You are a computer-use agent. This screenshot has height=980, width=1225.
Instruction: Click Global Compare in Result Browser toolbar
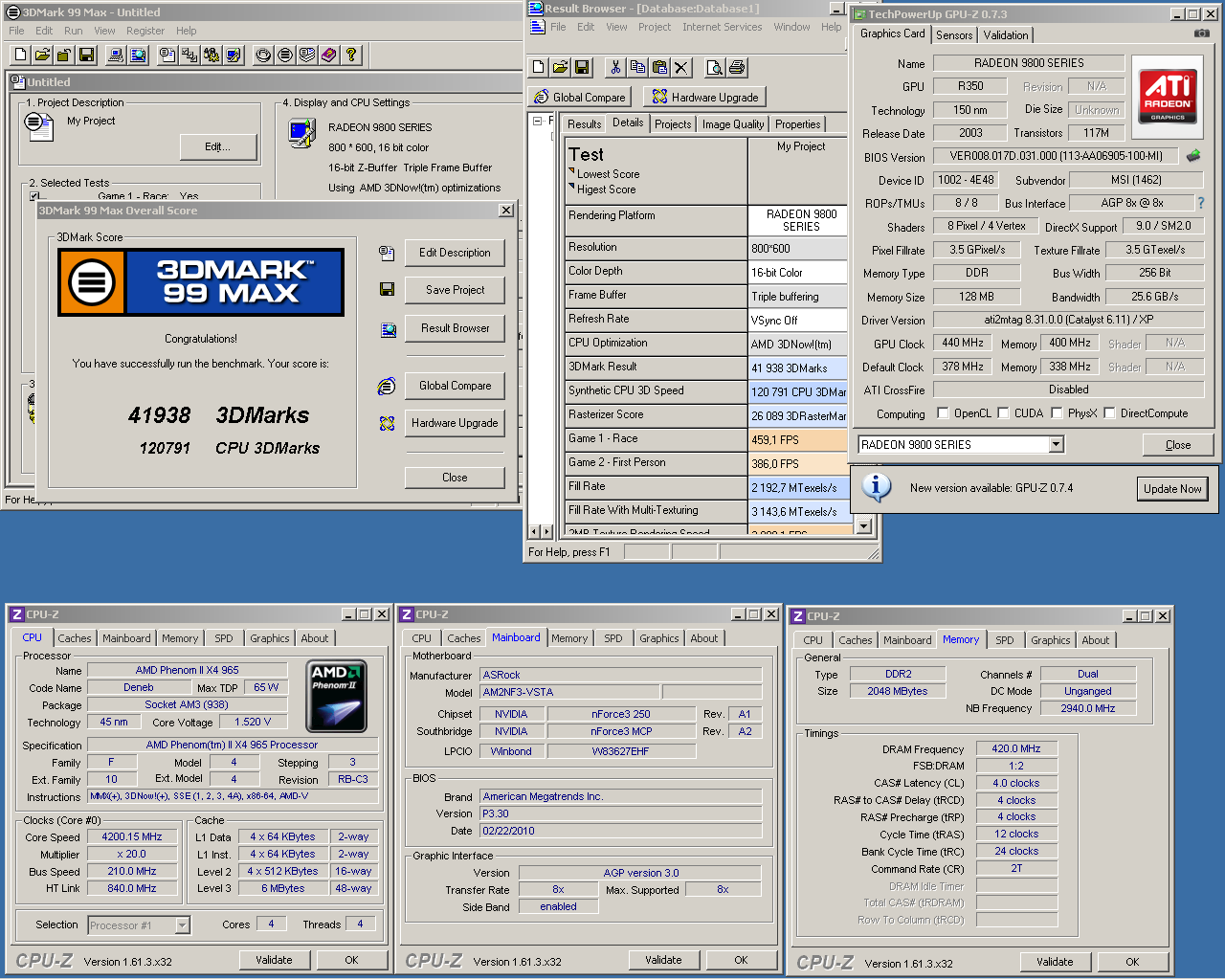pos(580,97)
